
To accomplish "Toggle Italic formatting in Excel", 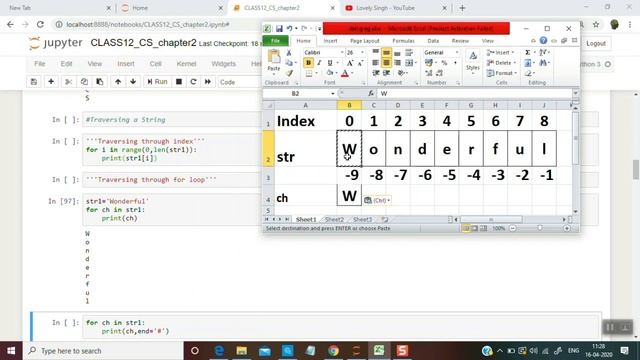I will (319, 63).
